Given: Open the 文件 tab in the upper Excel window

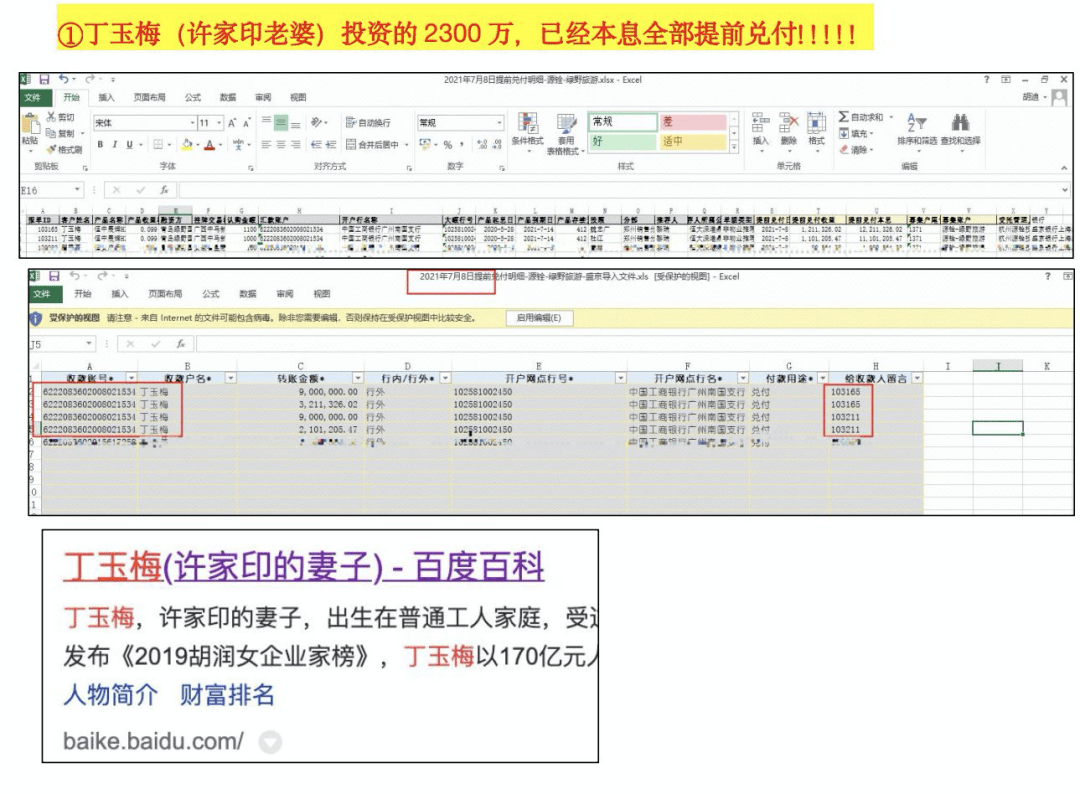Looking at the screenshot, I should pos(32,98).
